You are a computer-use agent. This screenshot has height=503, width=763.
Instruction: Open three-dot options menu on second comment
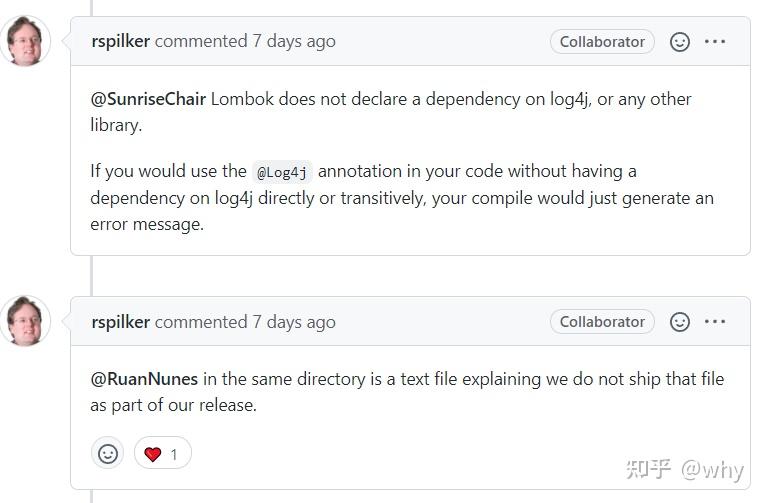tap(715, 322)
